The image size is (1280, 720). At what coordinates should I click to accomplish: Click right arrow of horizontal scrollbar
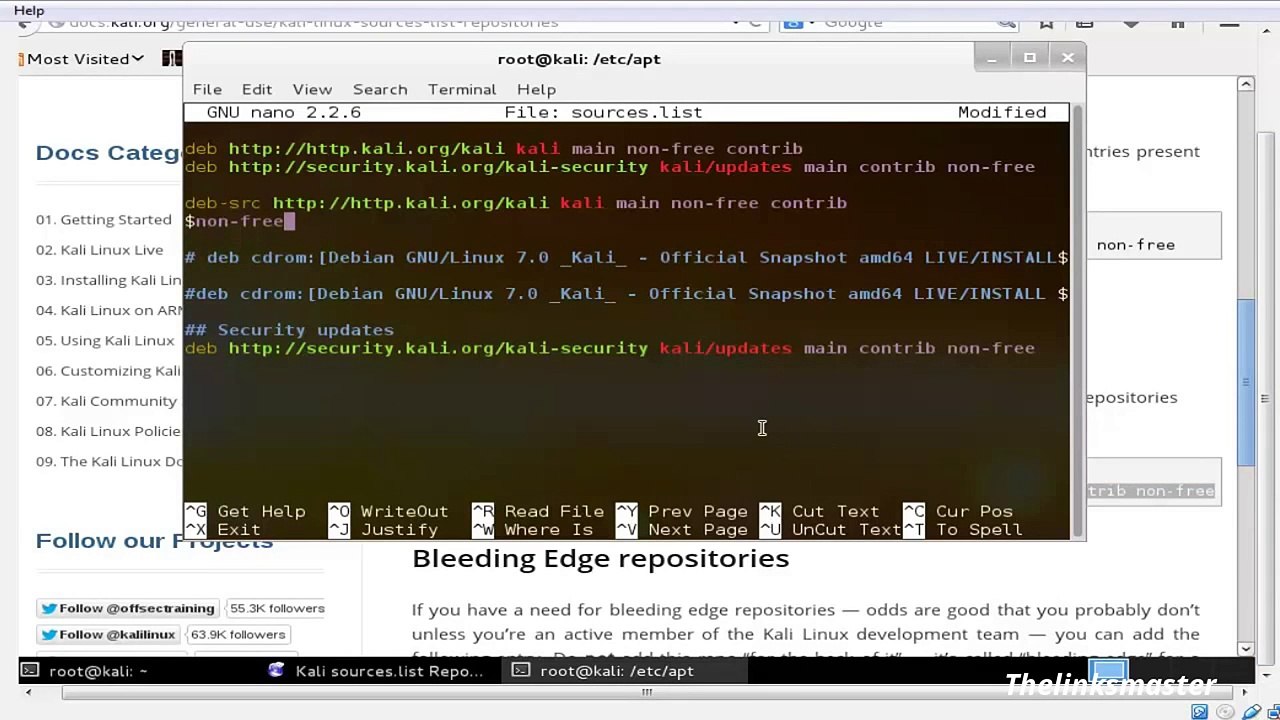[1246, 691]
